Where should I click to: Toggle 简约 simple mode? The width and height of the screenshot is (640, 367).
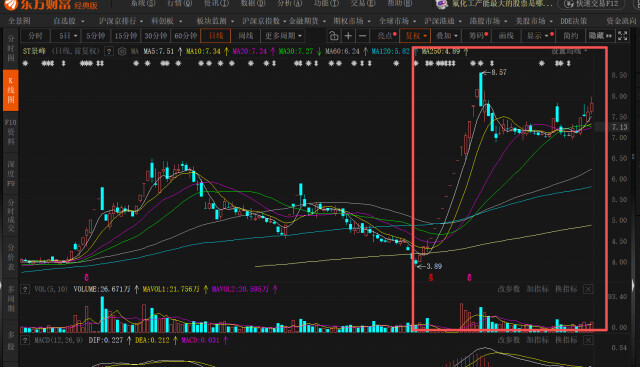571,36
